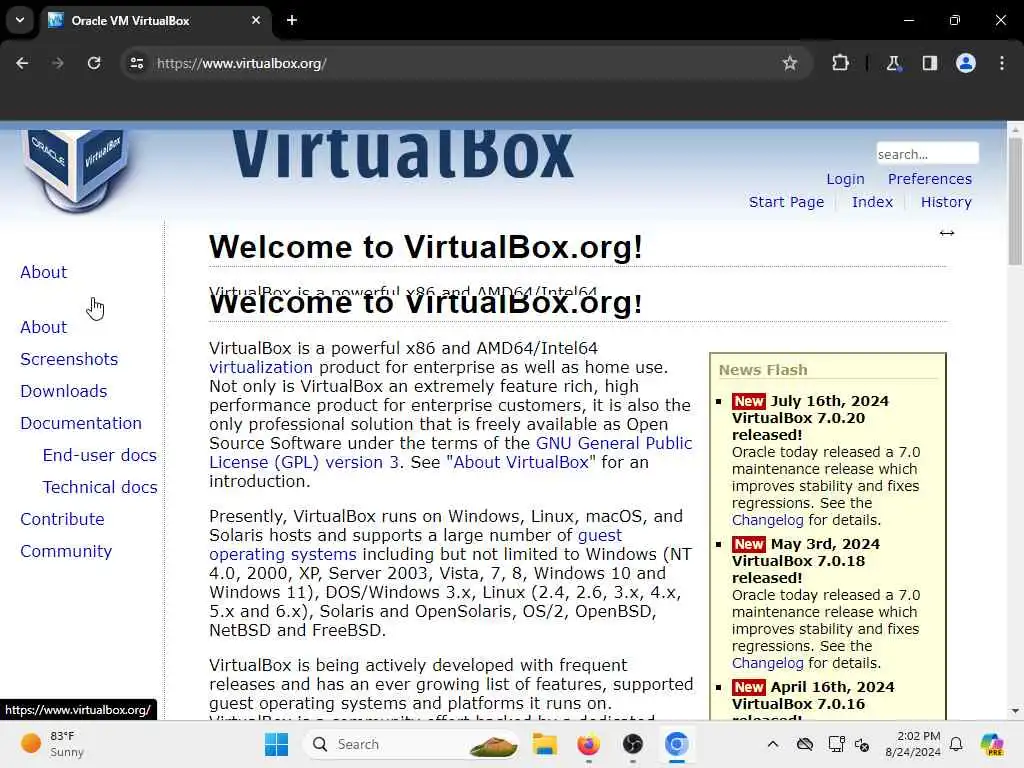
Task: Open the Login link
Action: tap(845, 179)
